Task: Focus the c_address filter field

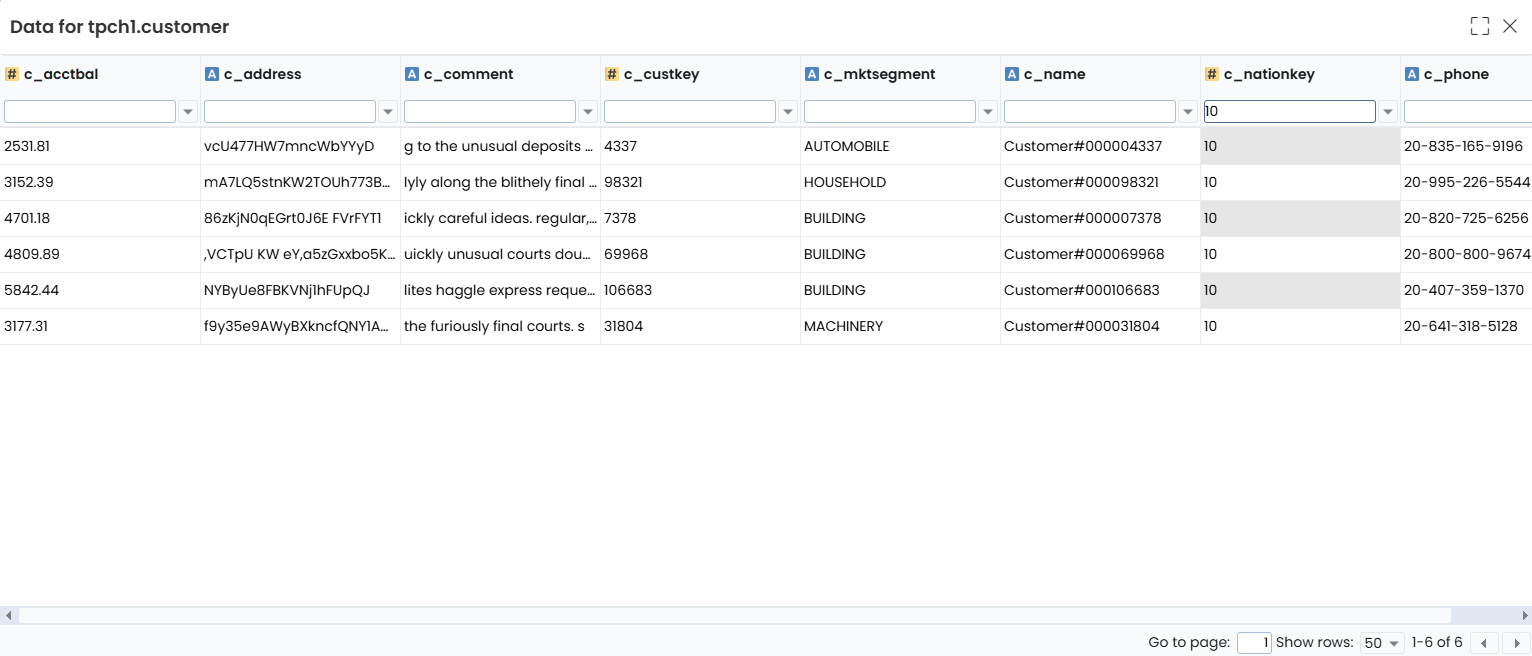Action: (x=290, y=111)
